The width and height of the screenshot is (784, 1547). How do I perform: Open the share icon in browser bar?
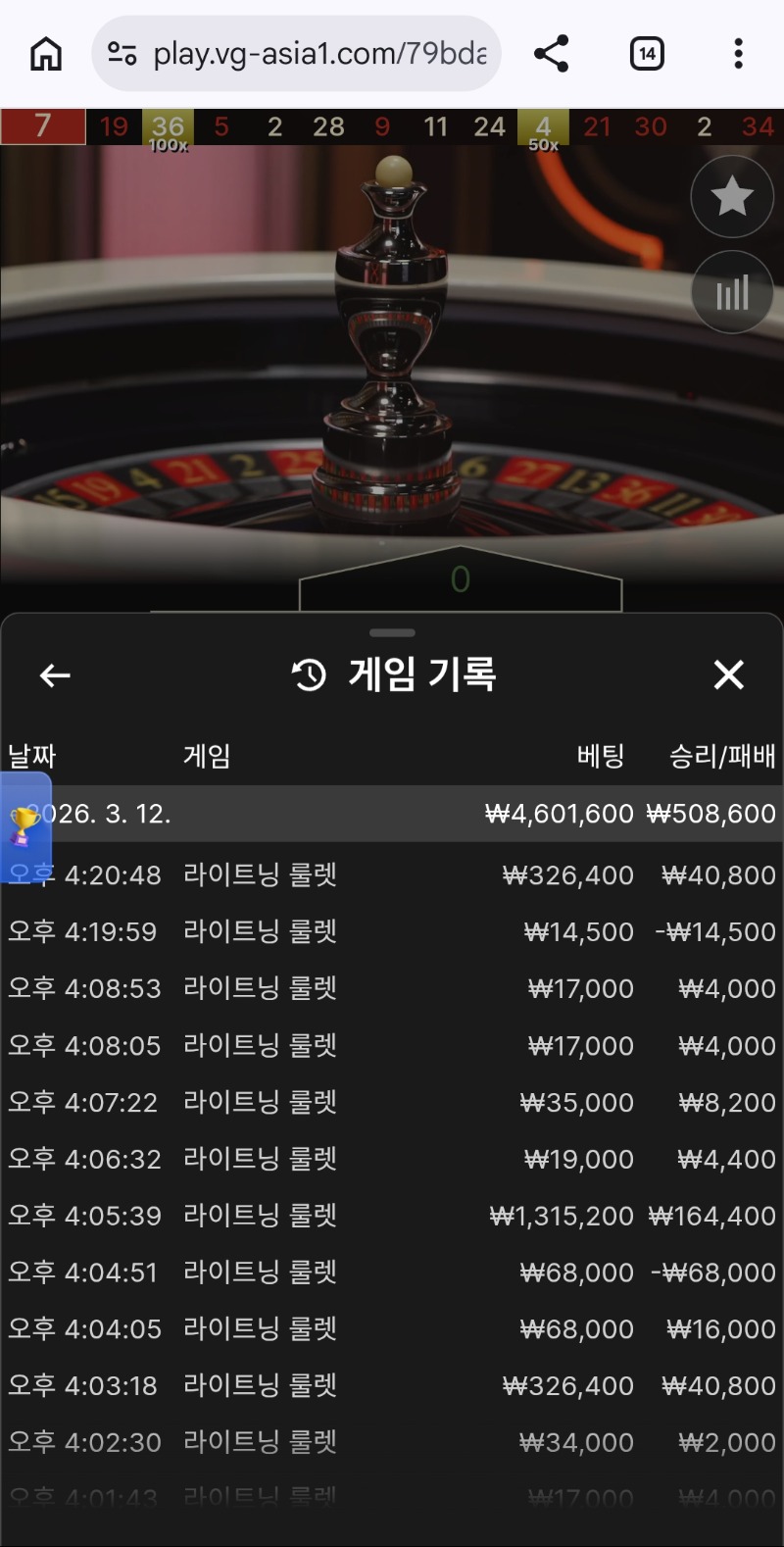[x=551, y=53]
